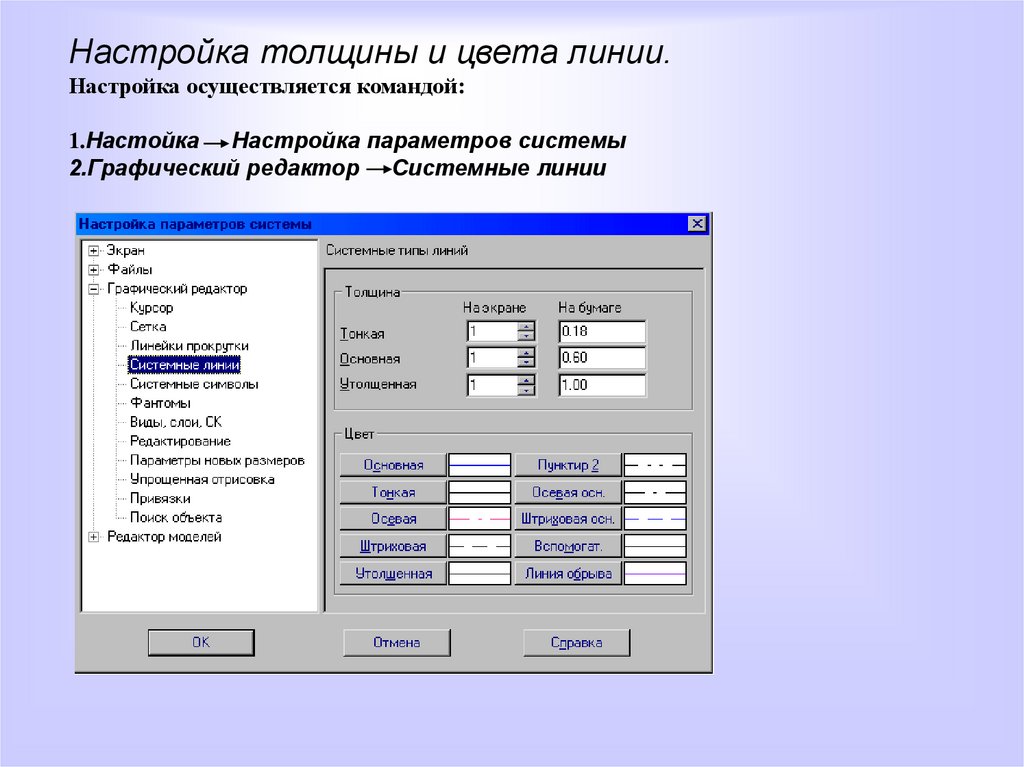Click the Штриховая осн. color button
This screenshot has width=1024, height=767.
pos(568,519)
